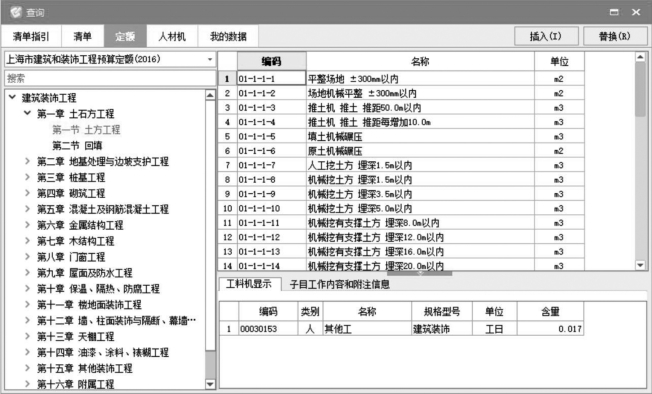Collapse the 建筑装饰工程 tree node
This screenshot has height=394, width=652.
coord(12,97)
